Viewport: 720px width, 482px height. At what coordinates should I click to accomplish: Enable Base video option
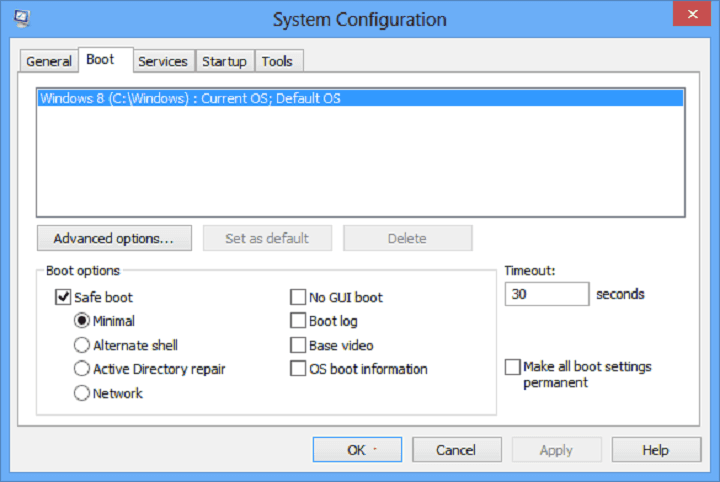pyautogui.click(x=298, y=345)
